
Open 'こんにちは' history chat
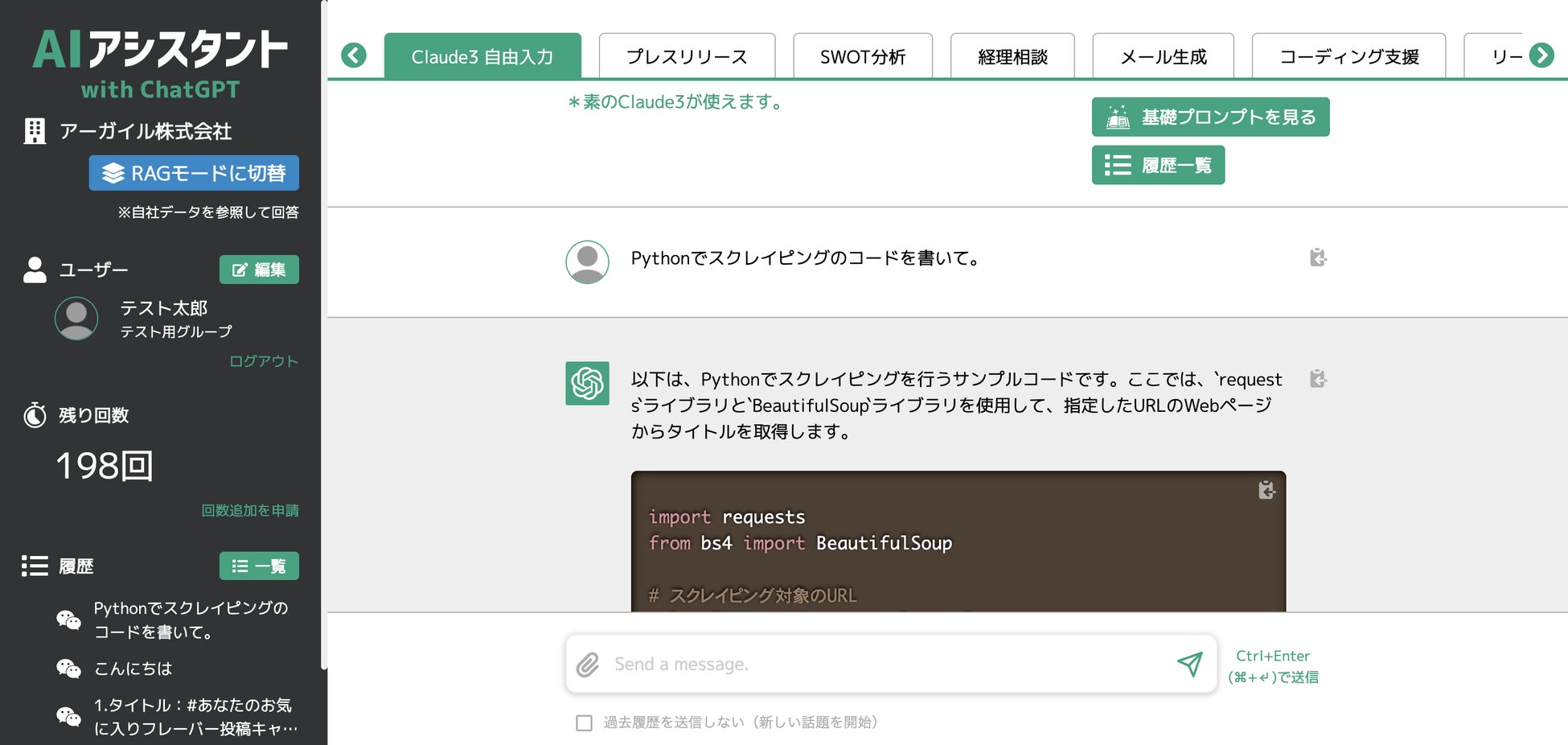click(133, 669)
